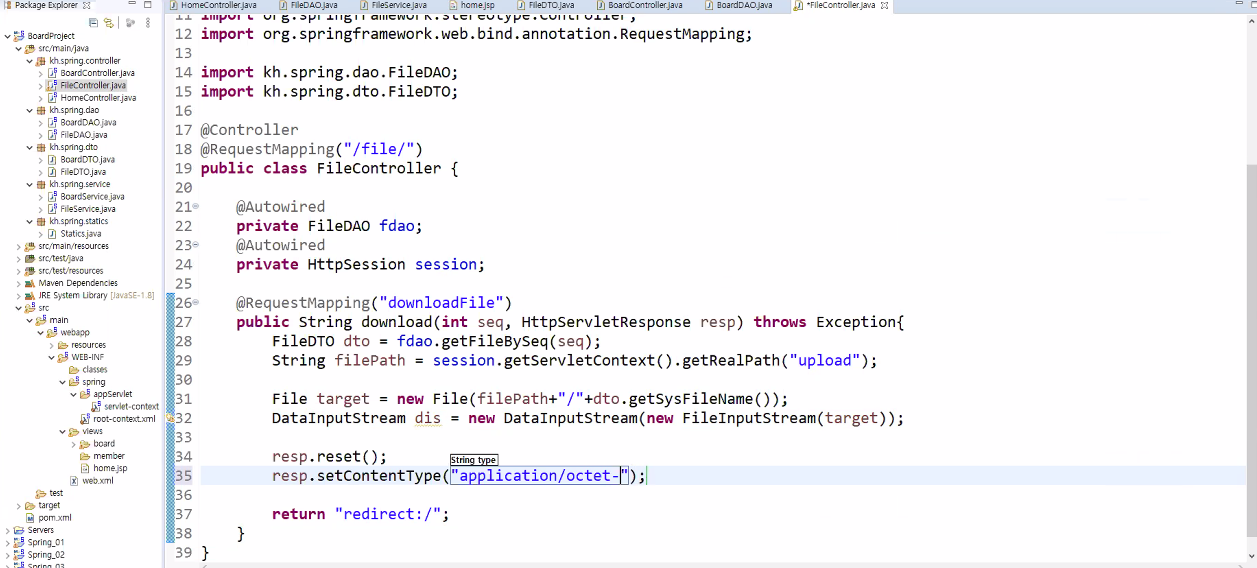Collapse All in Package Explorer toolbar
Image resolution: width=1257 pixels, height=568 pixels.
coord(93,22)
